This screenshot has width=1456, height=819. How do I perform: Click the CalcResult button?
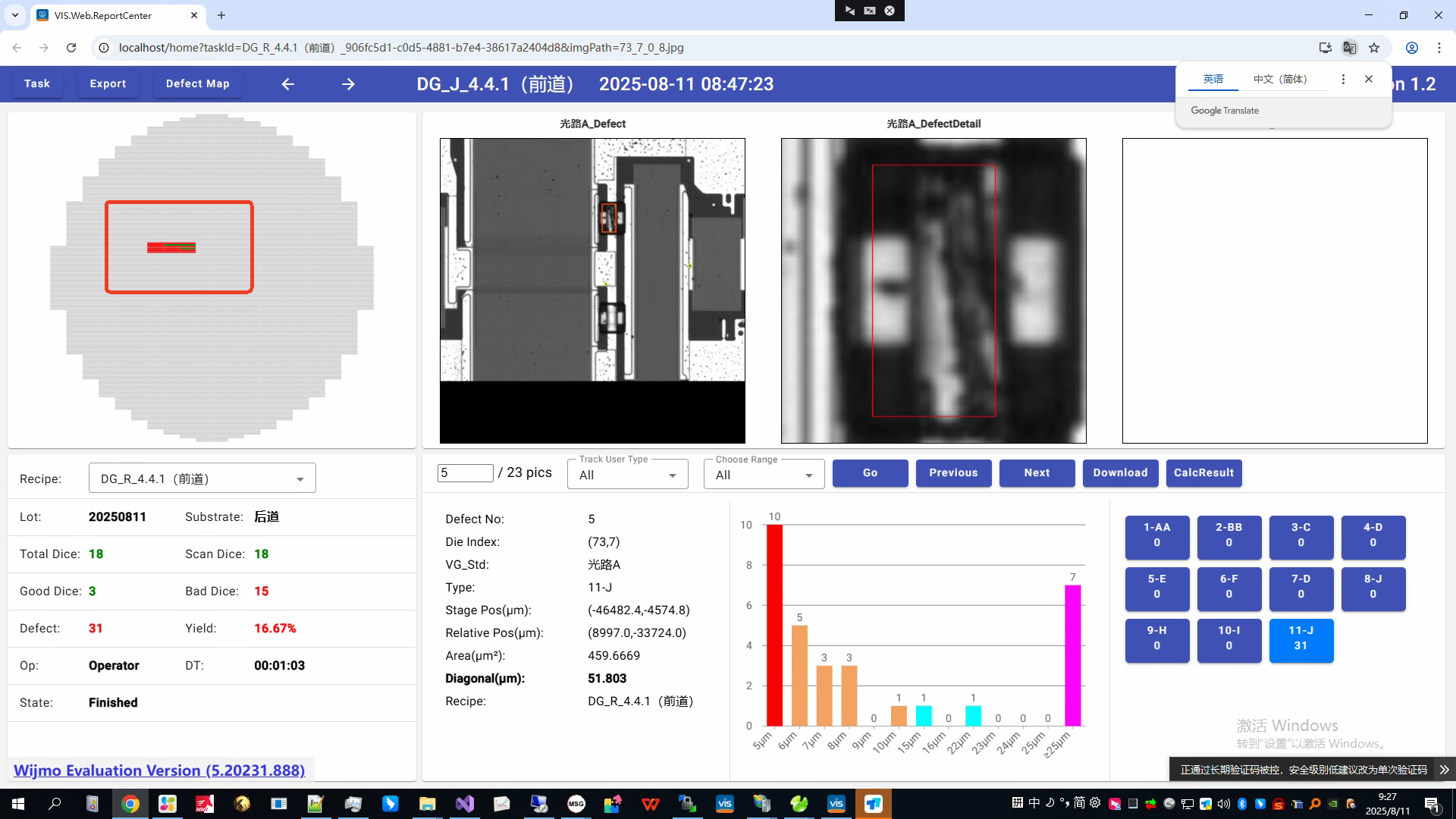click(x=1203, y=473)
